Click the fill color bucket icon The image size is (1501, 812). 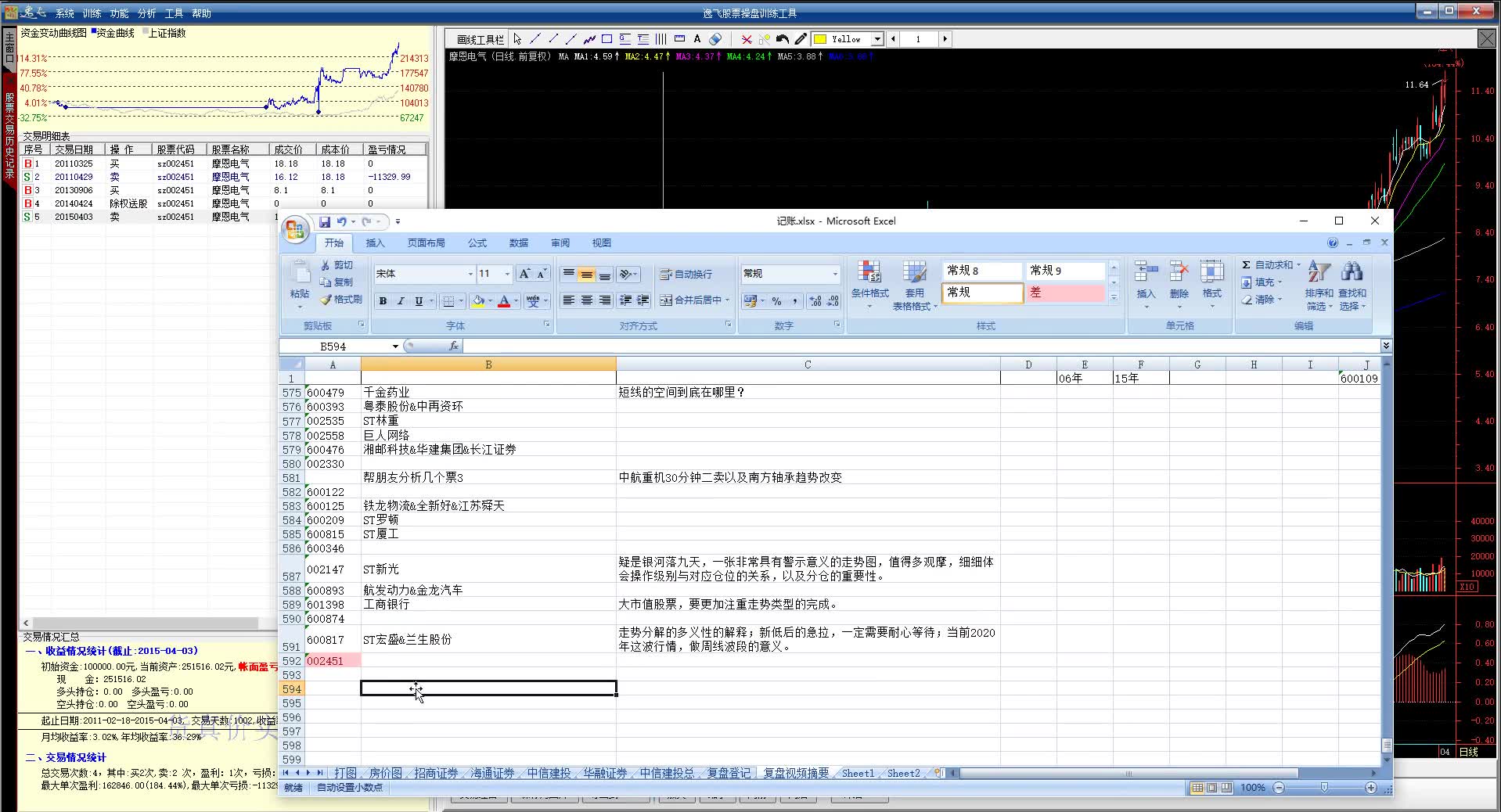click(478, 301)
